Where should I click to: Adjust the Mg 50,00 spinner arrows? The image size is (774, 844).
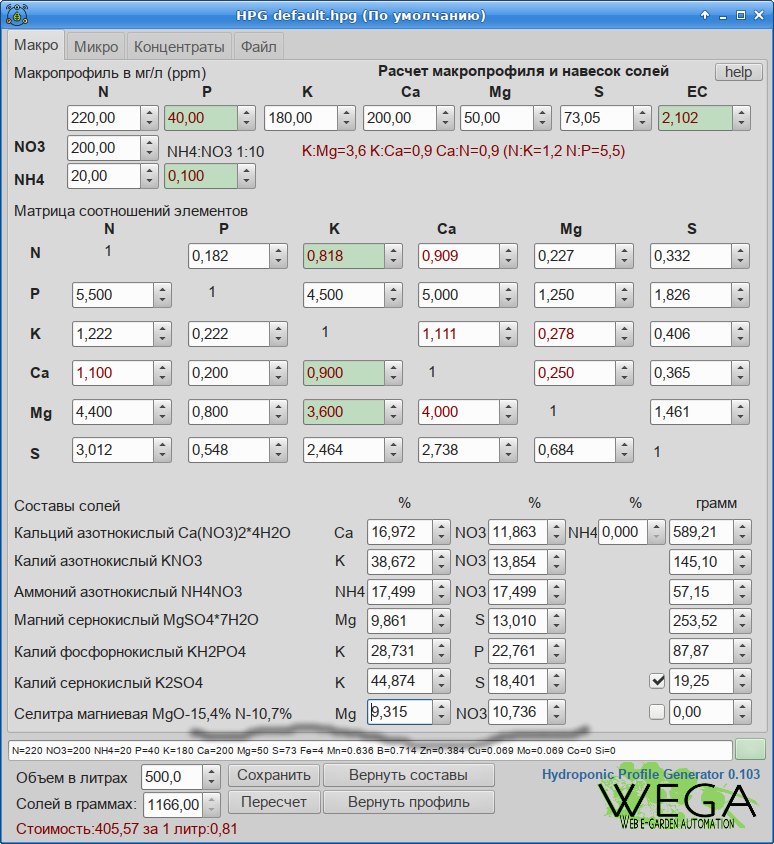pyautogui.click(x=542, y=118)
